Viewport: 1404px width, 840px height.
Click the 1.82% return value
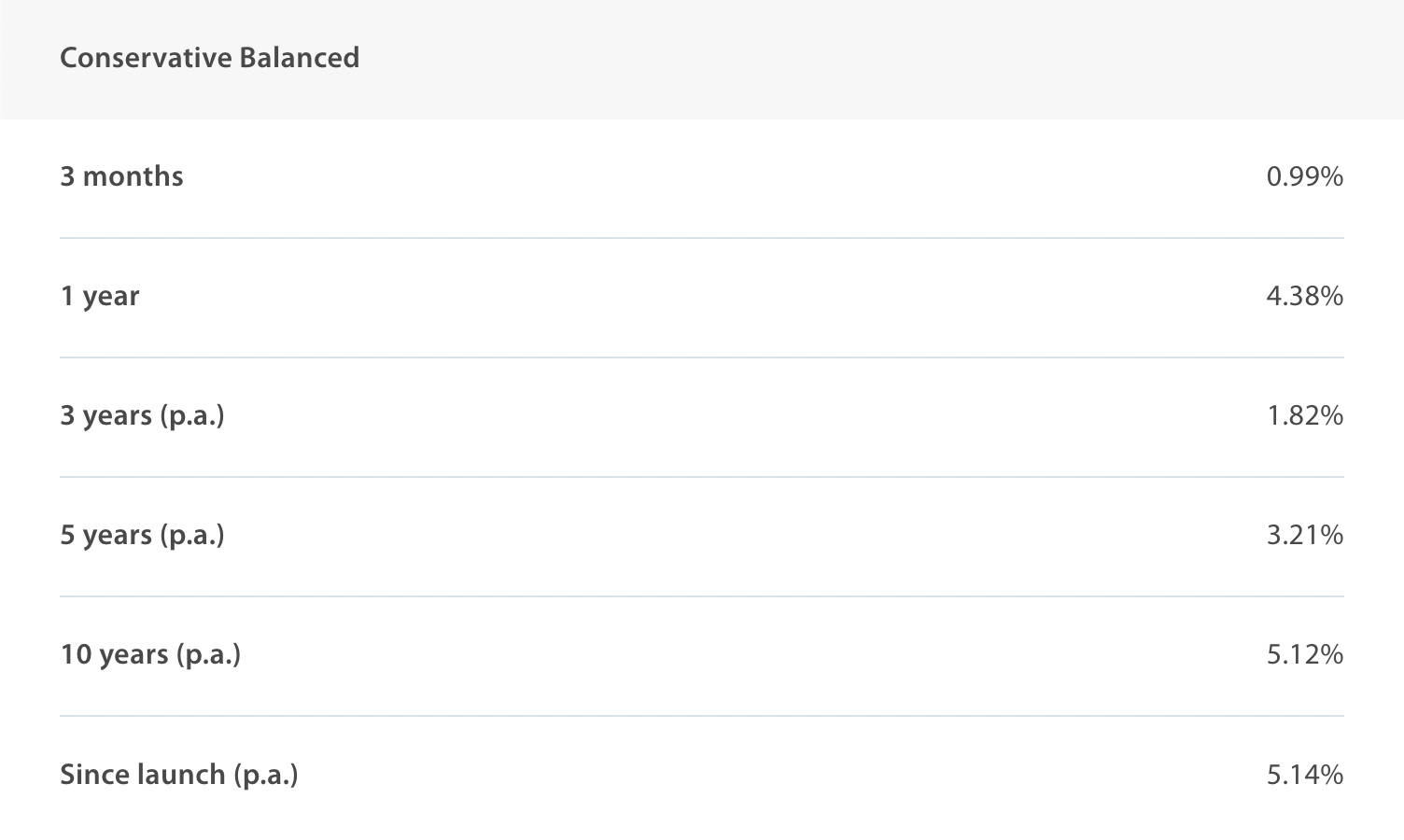(1304, 415)
